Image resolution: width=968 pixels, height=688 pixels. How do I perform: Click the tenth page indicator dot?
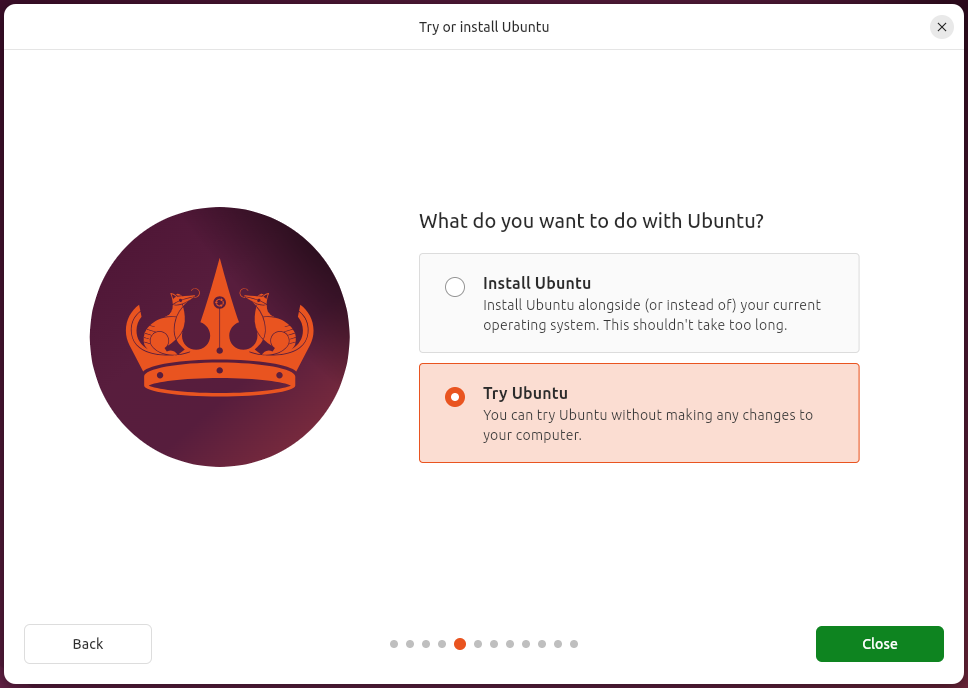tap(541, 644)
